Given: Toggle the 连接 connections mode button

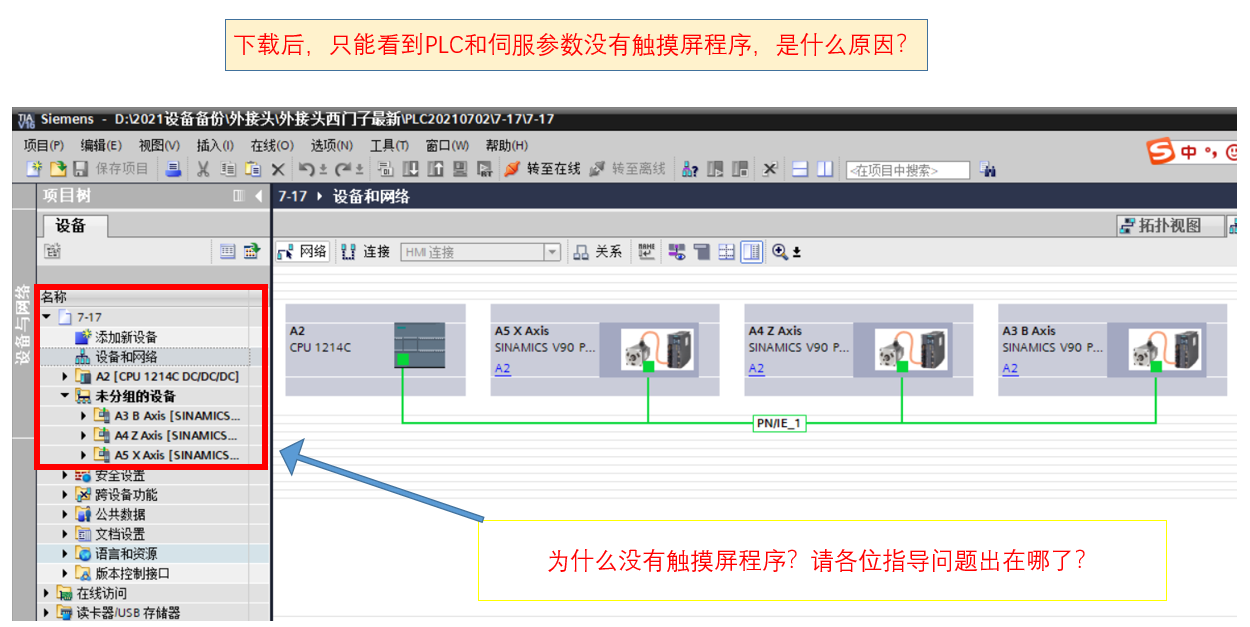Looking at the screenshot, I should coord(366,252).
